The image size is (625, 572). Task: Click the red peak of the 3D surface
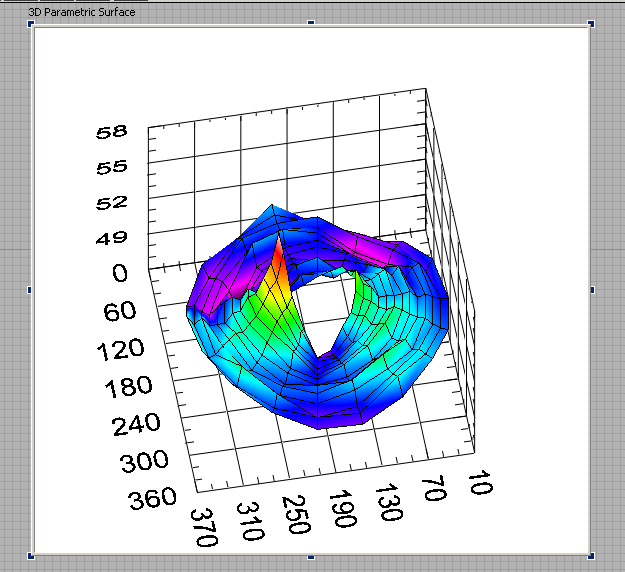(x=279, y=255)
